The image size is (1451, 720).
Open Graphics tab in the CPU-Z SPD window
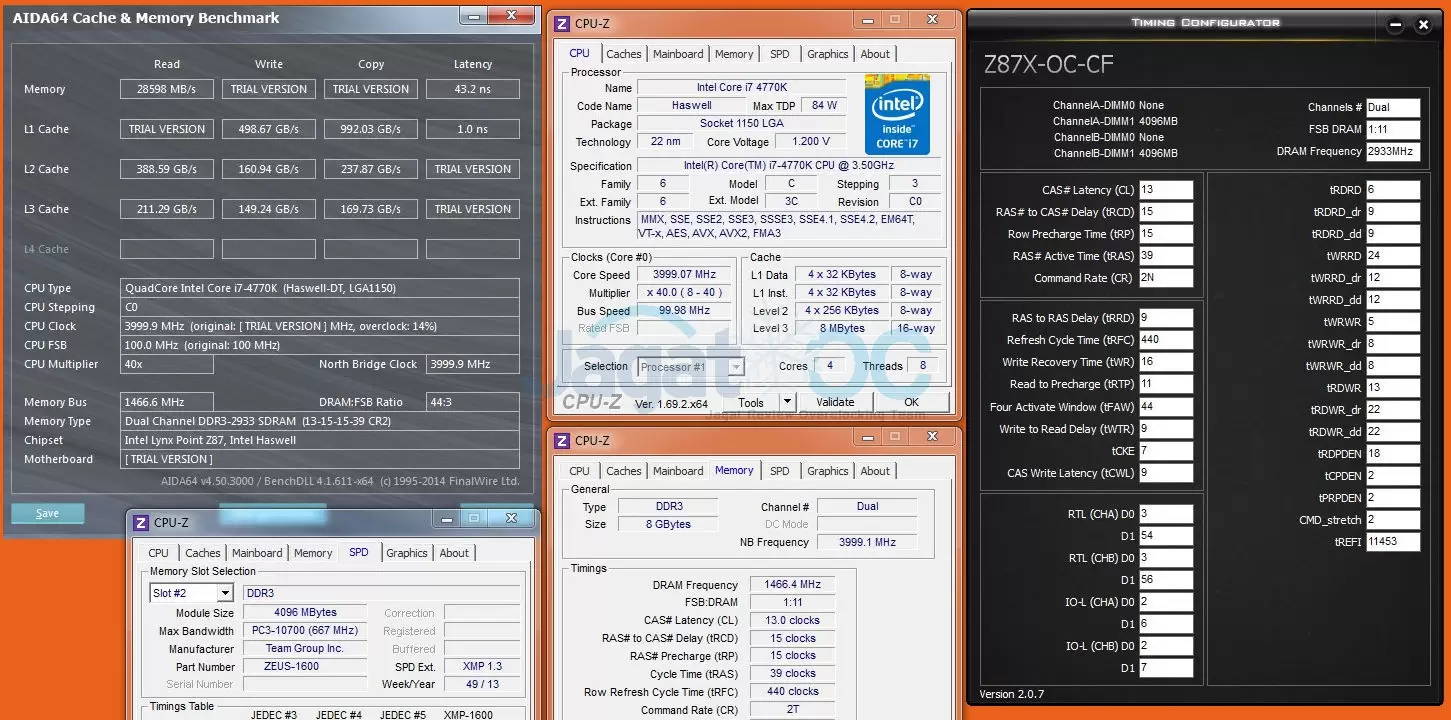pyautogui.click(x=407, y=553)
